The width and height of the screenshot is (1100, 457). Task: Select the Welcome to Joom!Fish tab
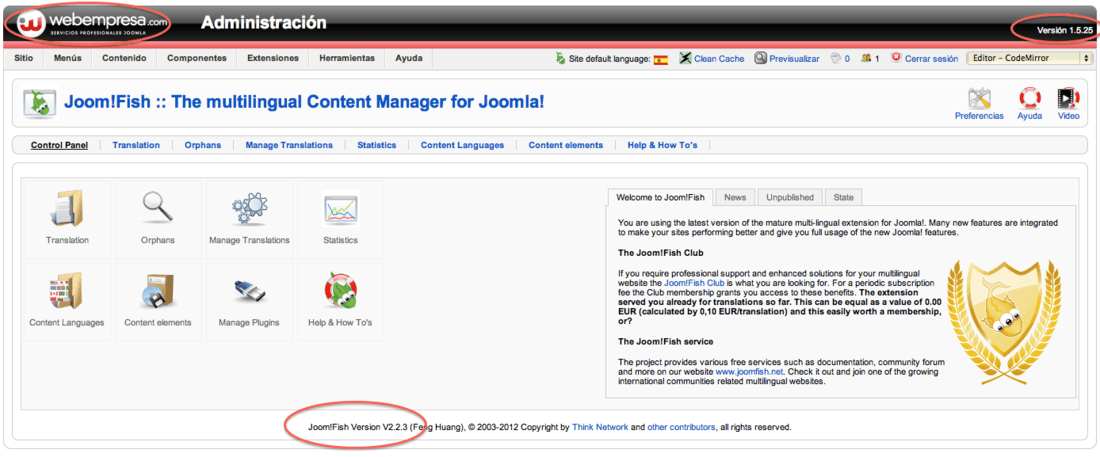pyautogui.click(x=661, y=197)
